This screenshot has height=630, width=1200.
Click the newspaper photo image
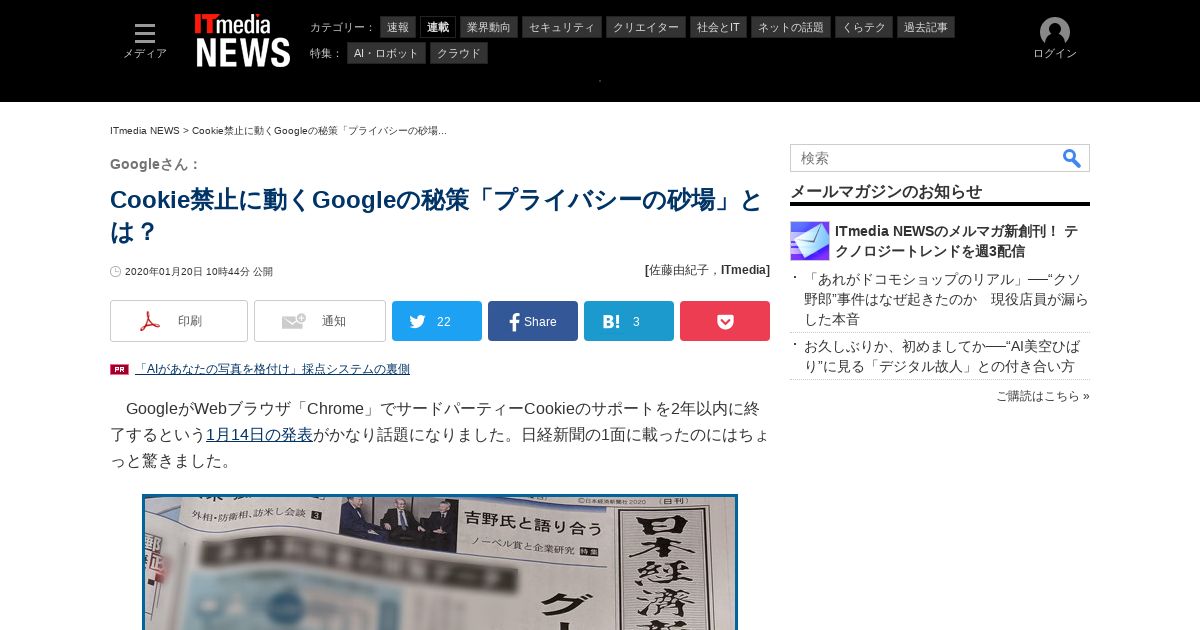(x=440, y=562)
